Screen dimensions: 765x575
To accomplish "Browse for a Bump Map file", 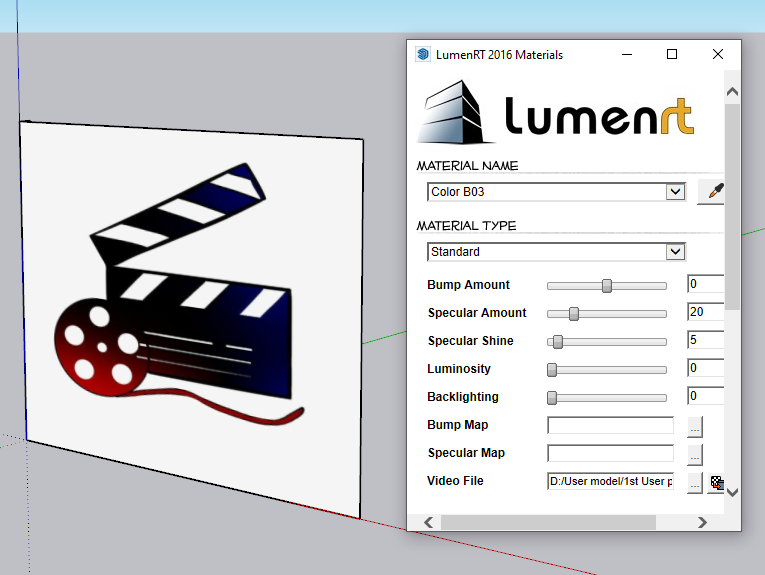I will pyautogui.click(x=695, y=426).
